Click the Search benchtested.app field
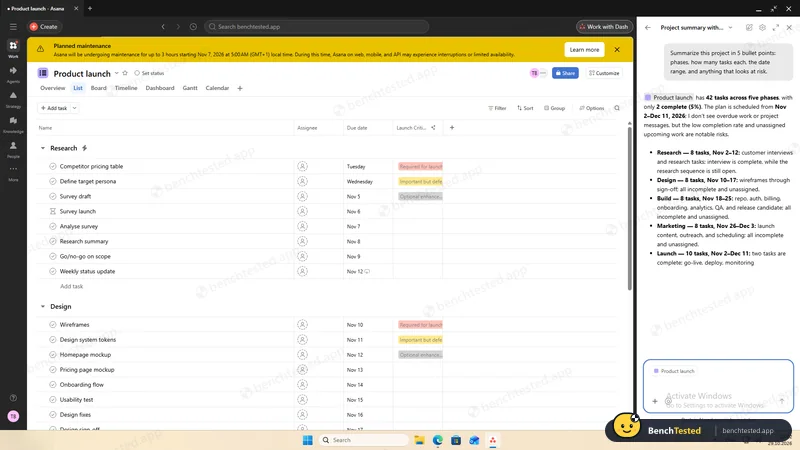The width and height of the screenshot is (800, 450). (316, 27)
